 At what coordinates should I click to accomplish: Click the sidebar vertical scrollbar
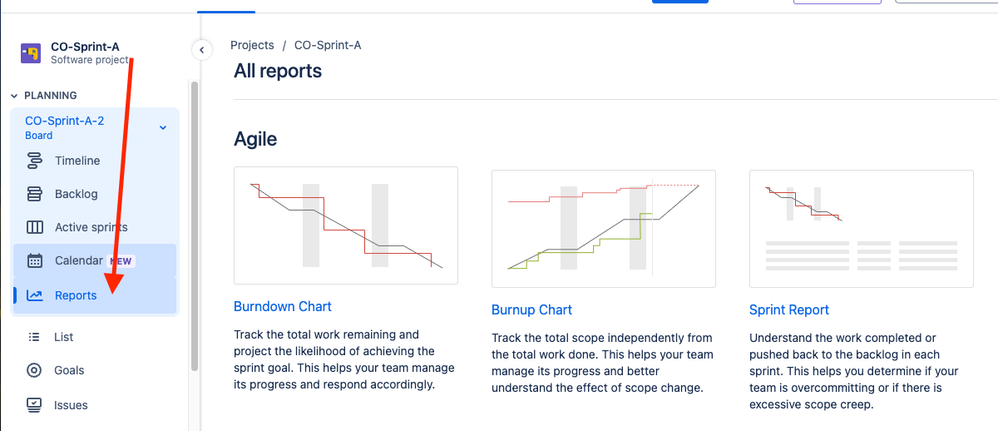pos(195,226)
